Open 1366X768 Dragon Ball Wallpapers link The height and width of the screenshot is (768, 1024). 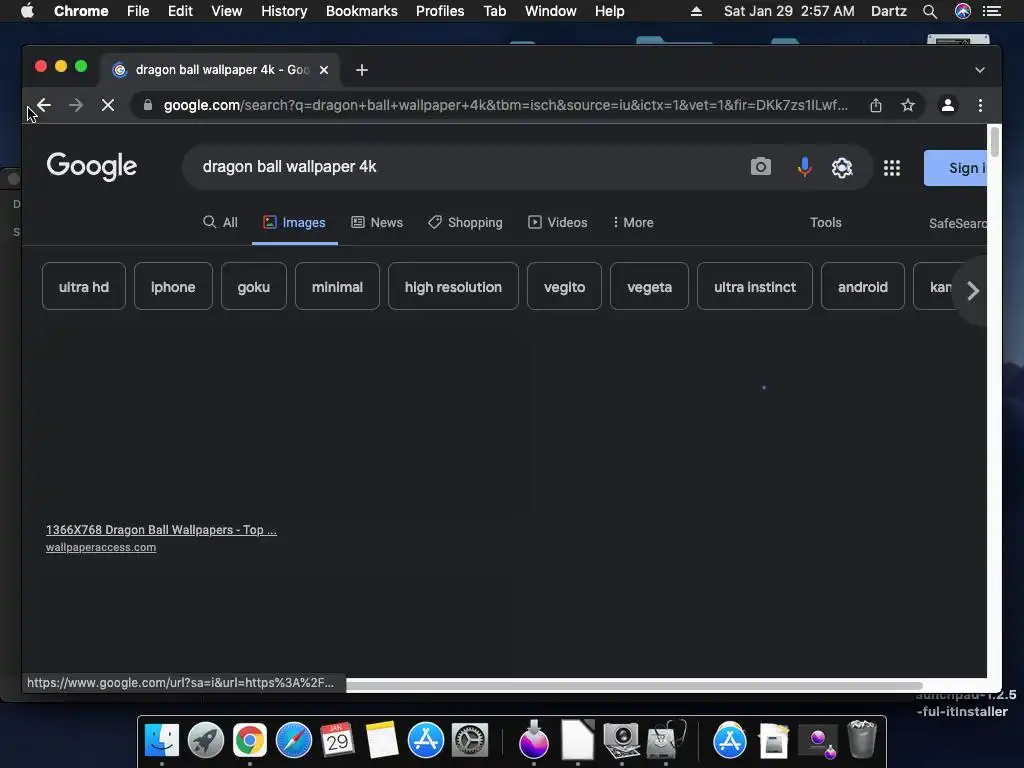(161, 530)
